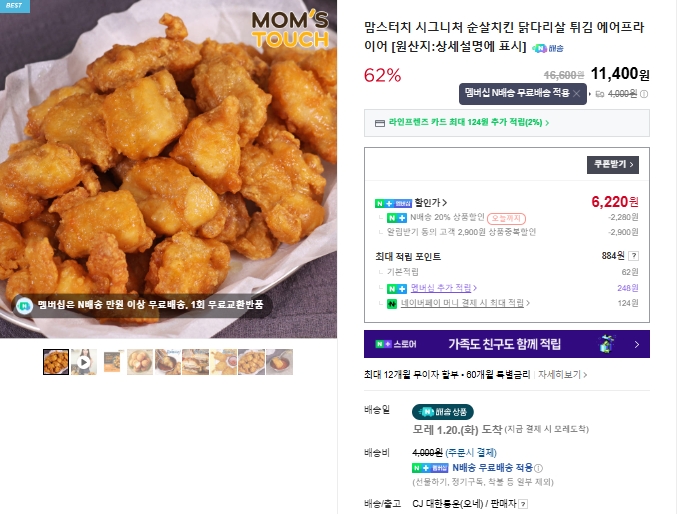This screenshot has width=678, height=514.
Task: Open the 최대 적립 포인트 question mark help
Action: 633,256
